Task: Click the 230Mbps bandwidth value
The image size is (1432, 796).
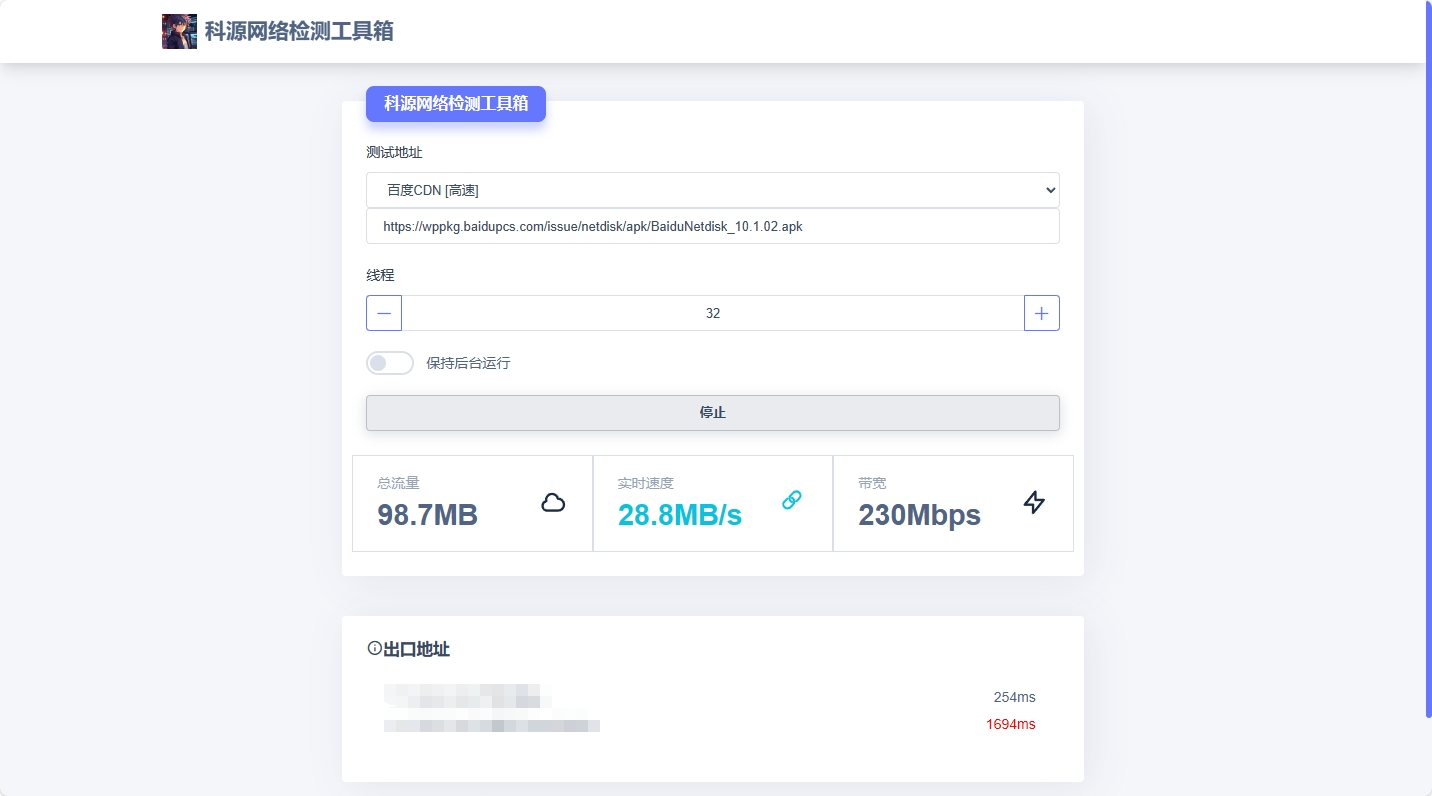Action: tap(920, 515)
